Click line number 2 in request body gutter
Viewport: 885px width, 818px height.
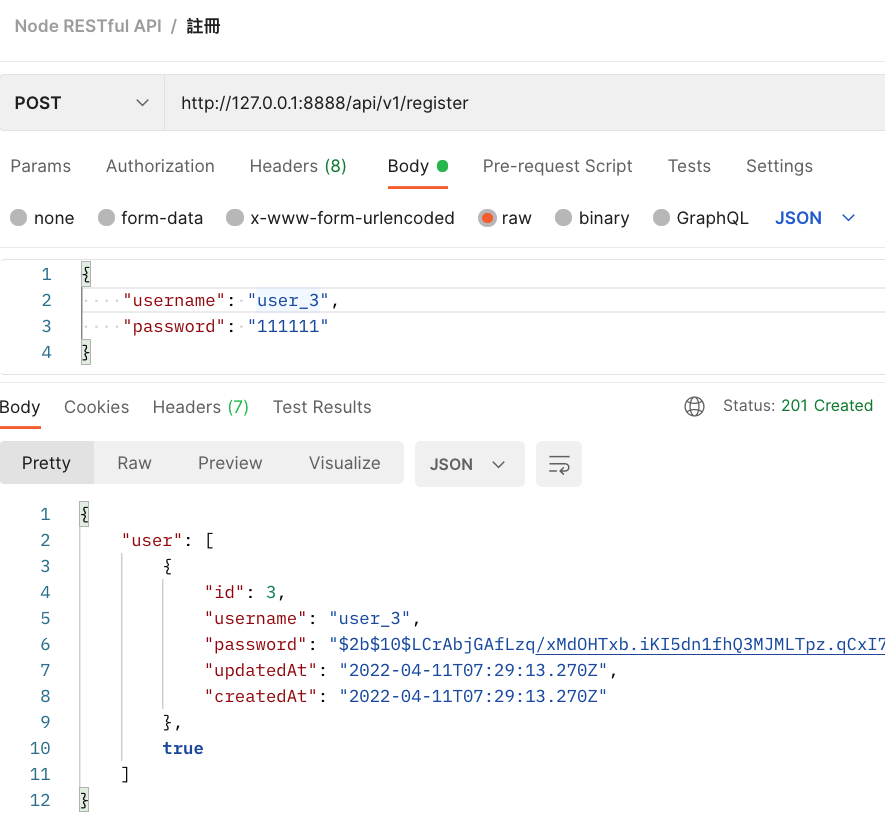(46, 300)
